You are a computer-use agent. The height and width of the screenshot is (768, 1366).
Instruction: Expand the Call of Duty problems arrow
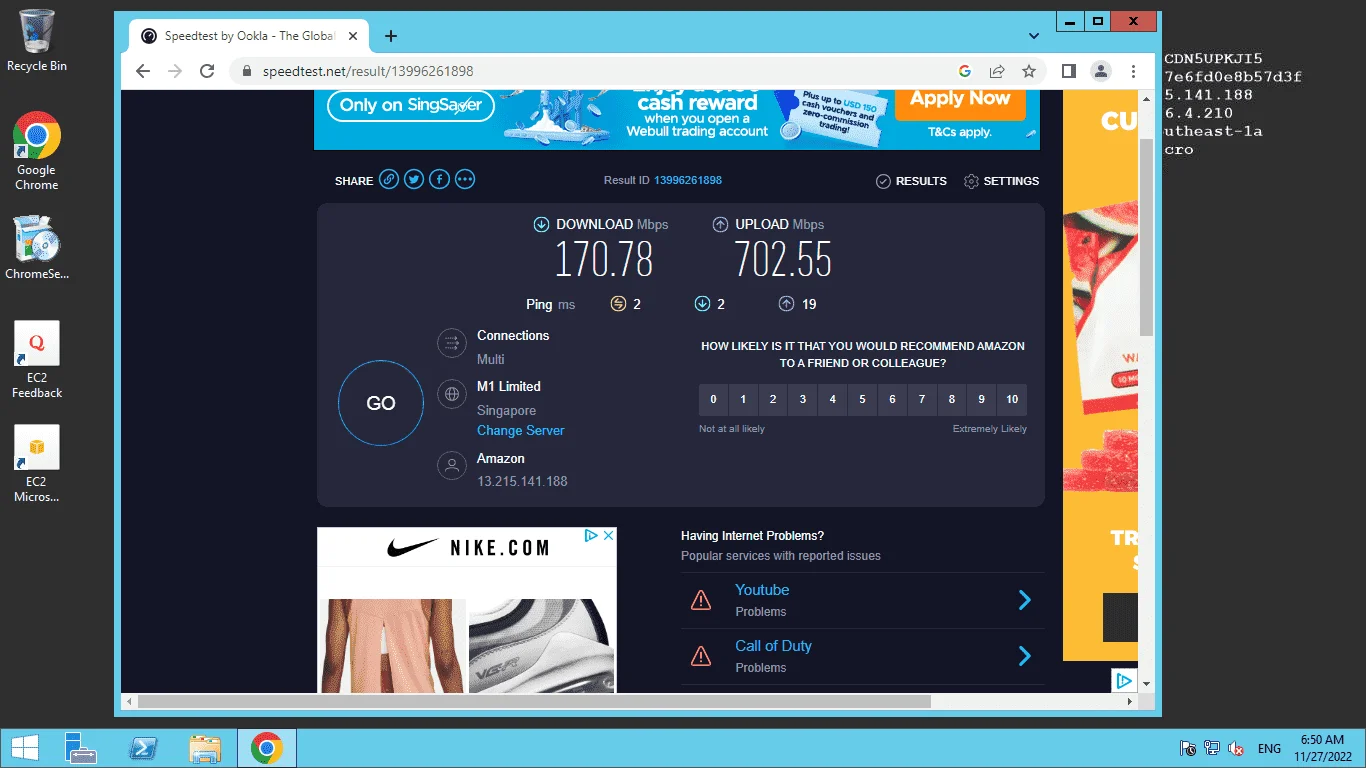1024,656
